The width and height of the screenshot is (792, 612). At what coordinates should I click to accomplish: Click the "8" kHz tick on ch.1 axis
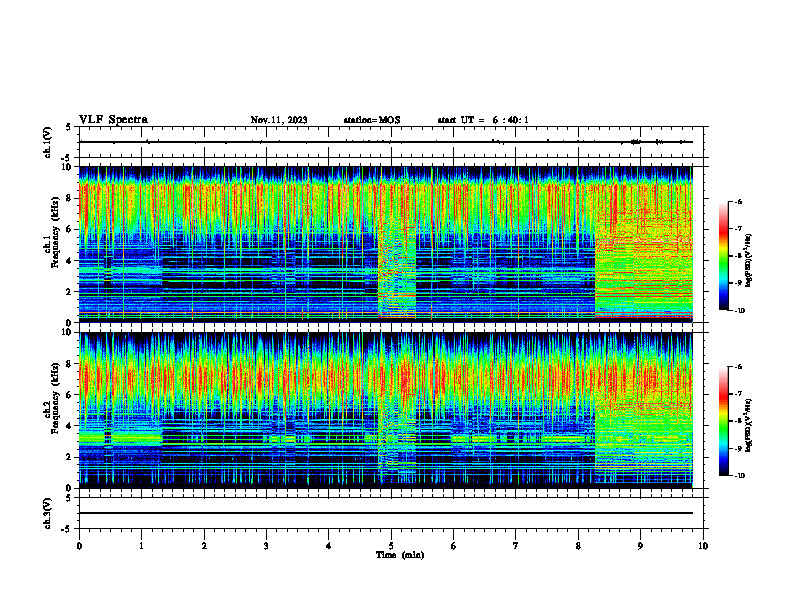pyautogui.click(x=68, y=198)
